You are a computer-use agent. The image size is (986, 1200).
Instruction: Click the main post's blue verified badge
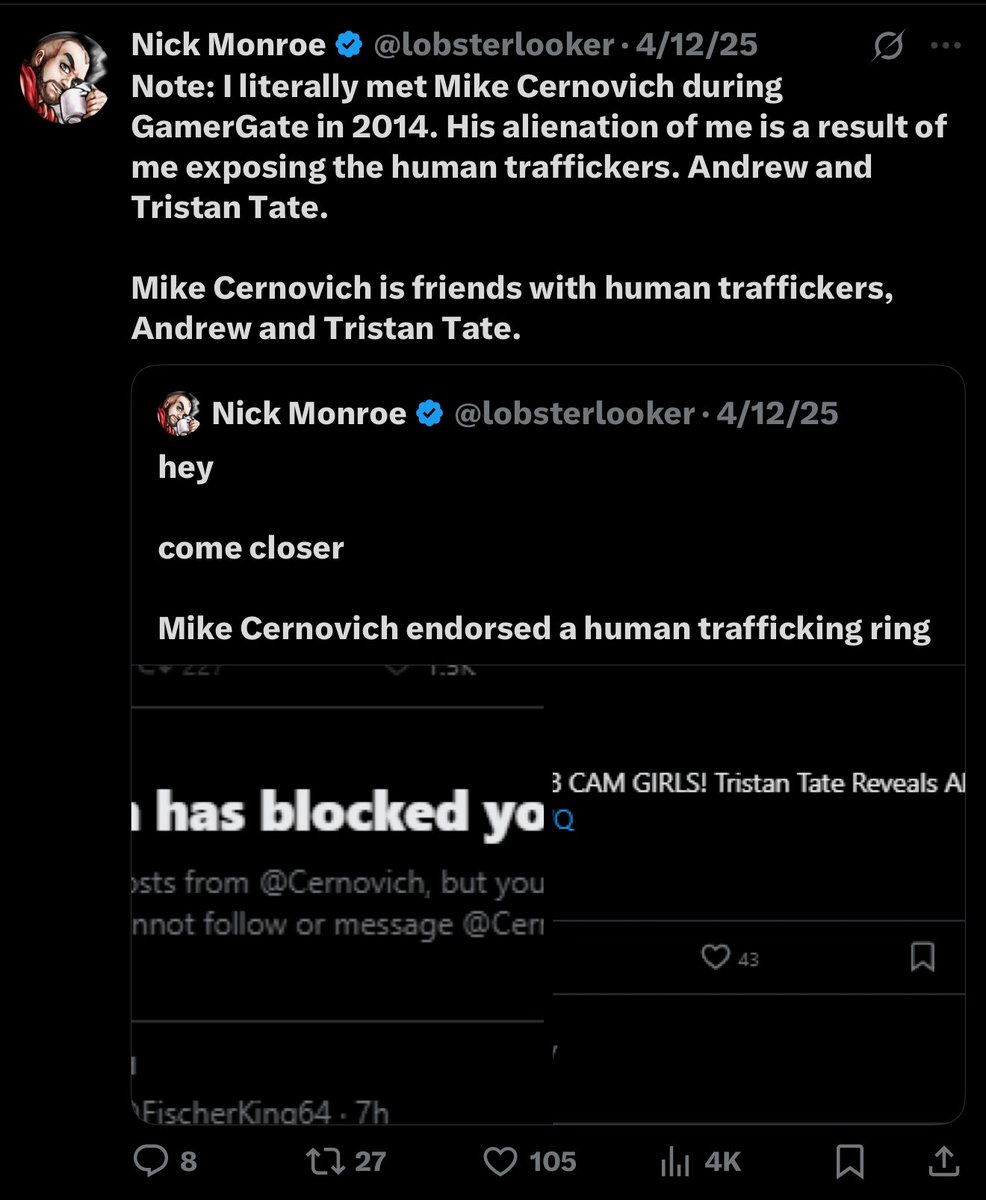coord(348,45)
